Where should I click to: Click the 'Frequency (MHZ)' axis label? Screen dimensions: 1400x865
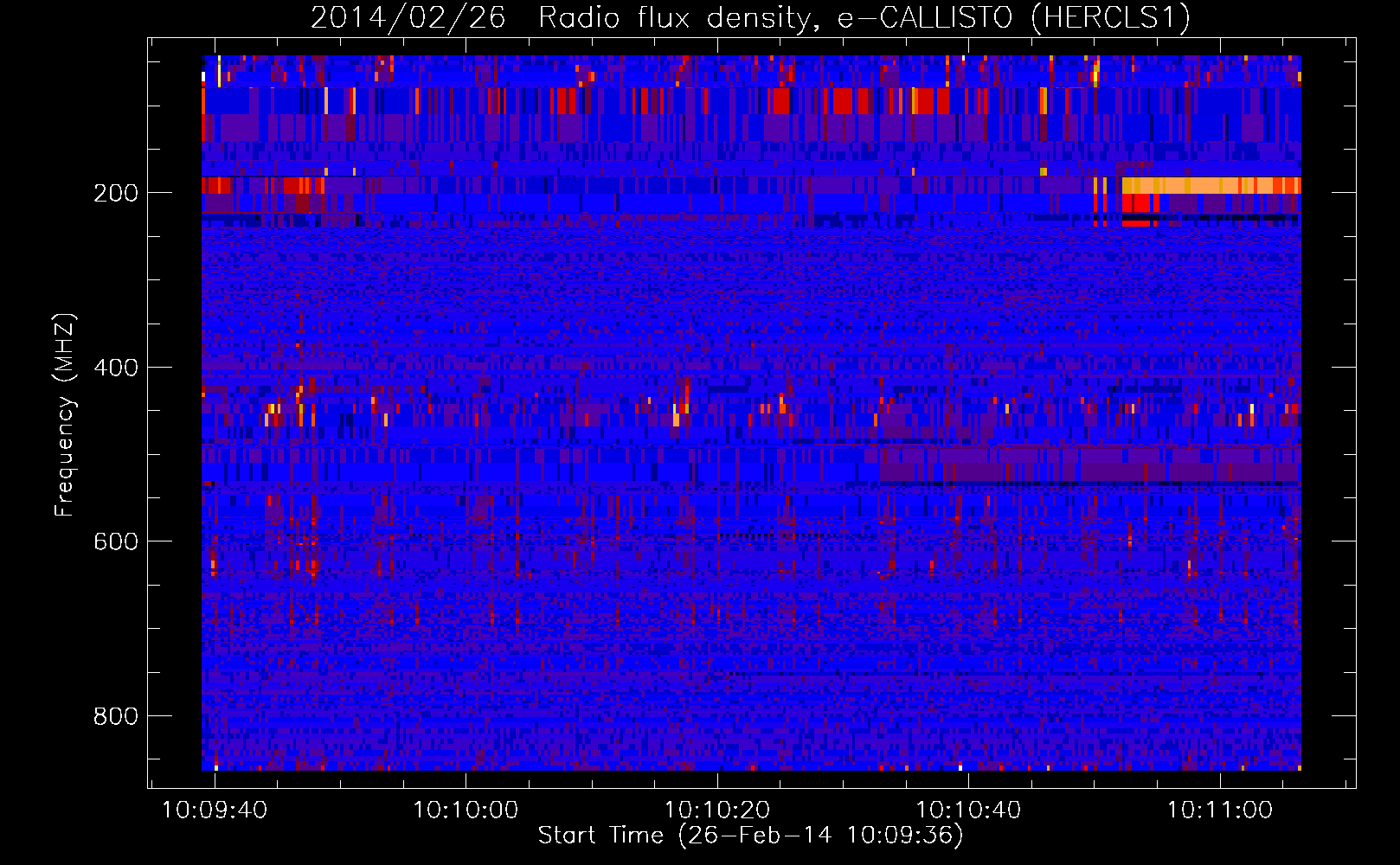coord(65,414)
